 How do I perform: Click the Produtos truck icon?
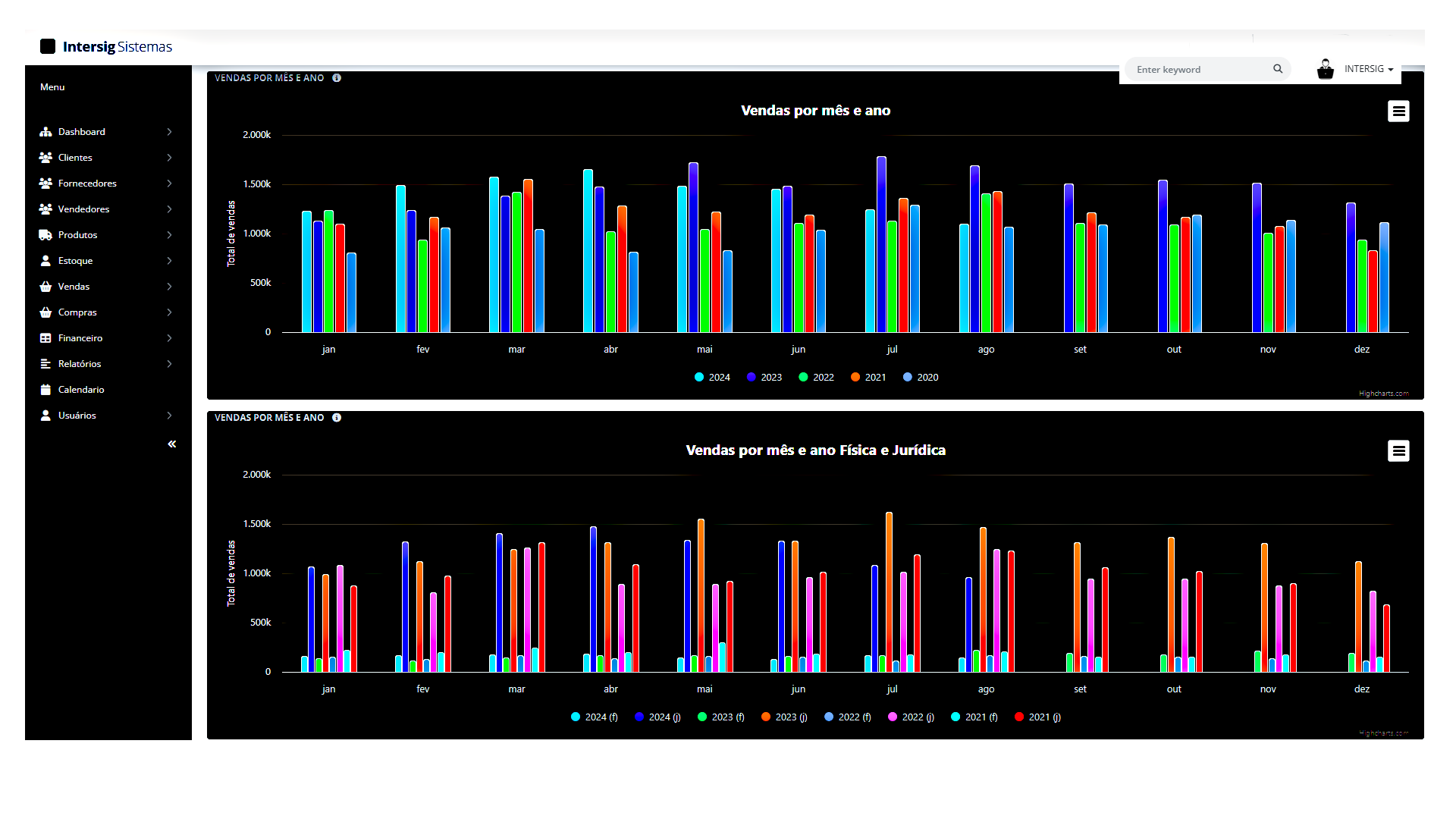tap(45, 235)
